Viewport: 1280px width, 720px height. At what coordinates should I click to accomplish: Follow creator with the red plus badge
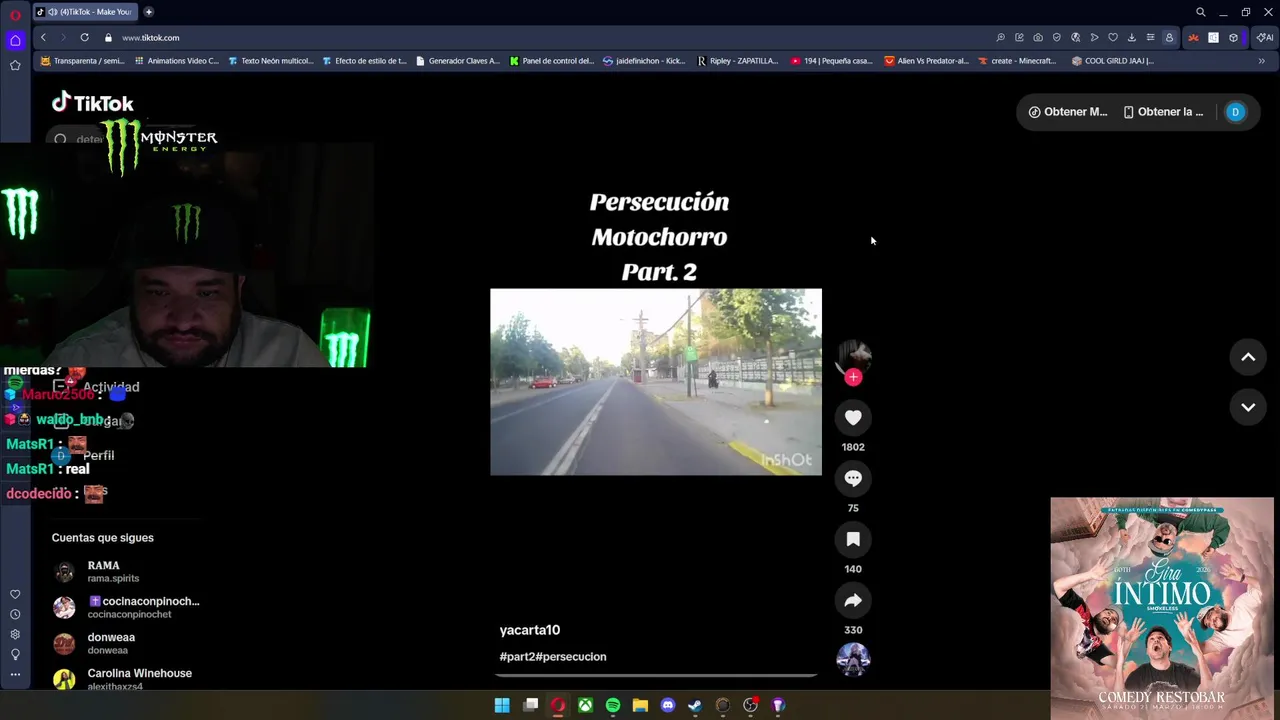853,377
